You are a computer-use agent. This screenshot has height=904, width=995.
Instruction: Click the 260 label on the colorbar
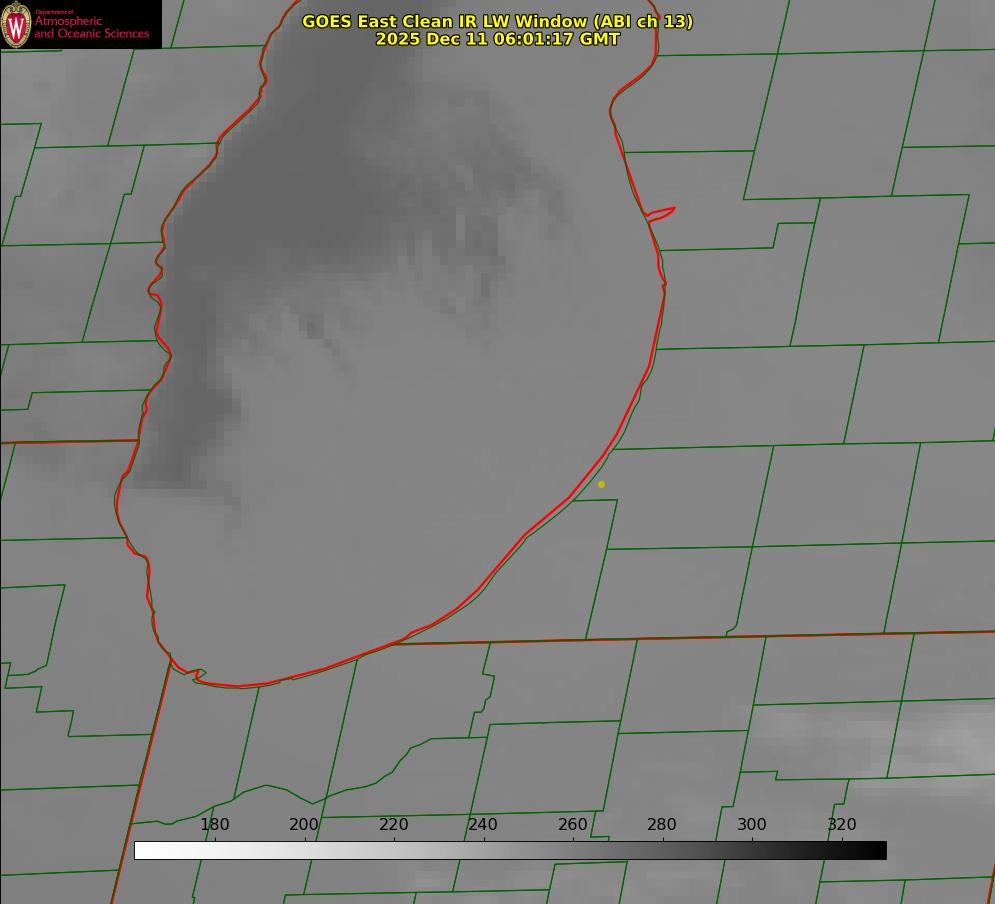pos(573,825)
